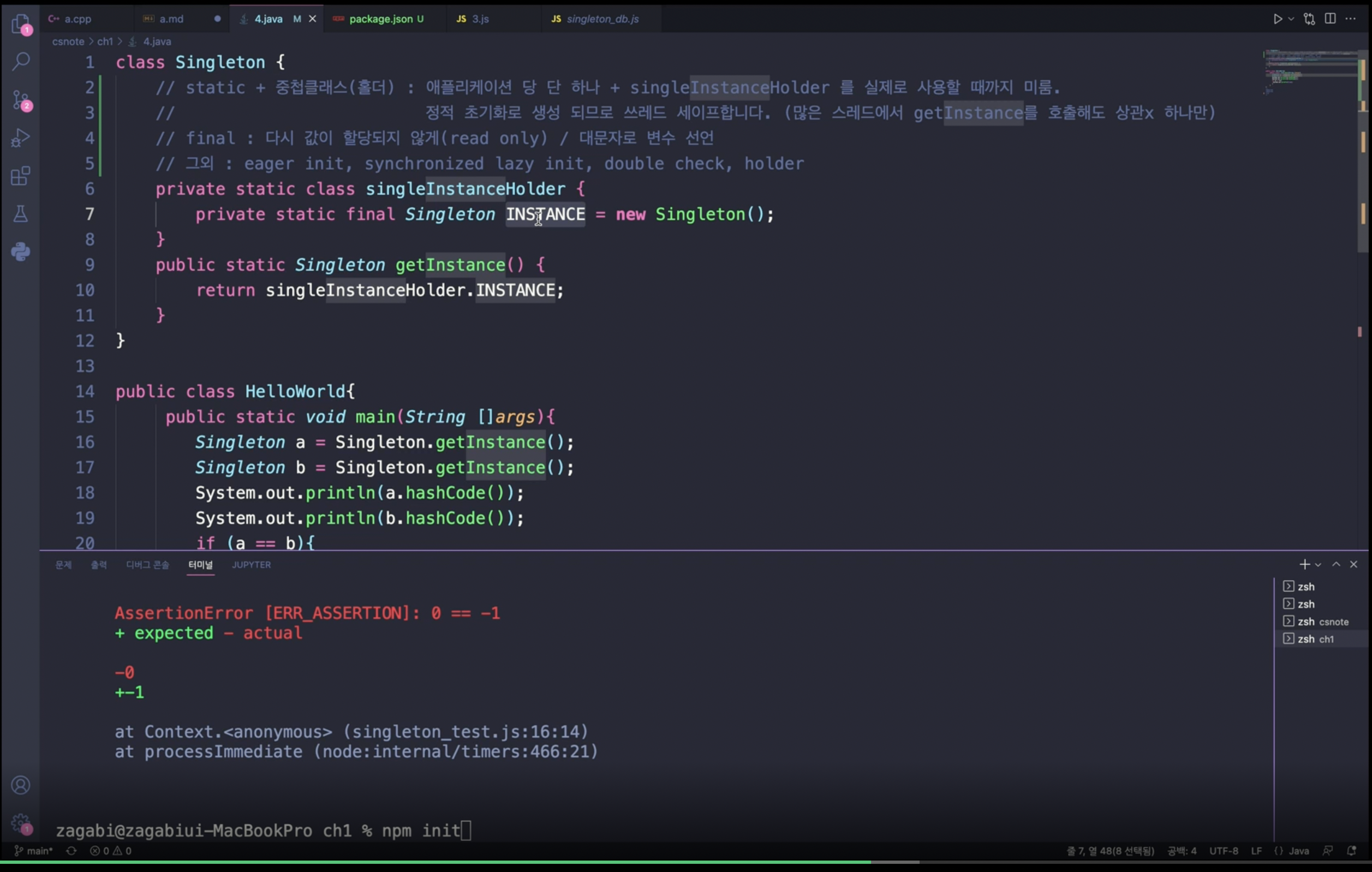This screenshot has height=872, width=1372.
Task: Open the 출력 (Output) panel tab
Action: tap(99, 564)
